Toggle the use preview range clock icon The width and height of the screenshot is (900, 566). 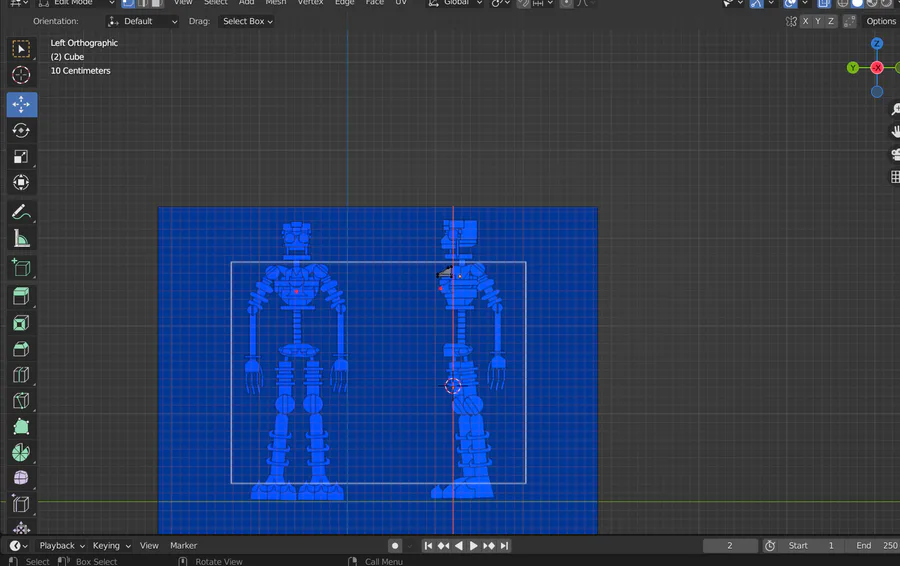(x=770, y=546)
